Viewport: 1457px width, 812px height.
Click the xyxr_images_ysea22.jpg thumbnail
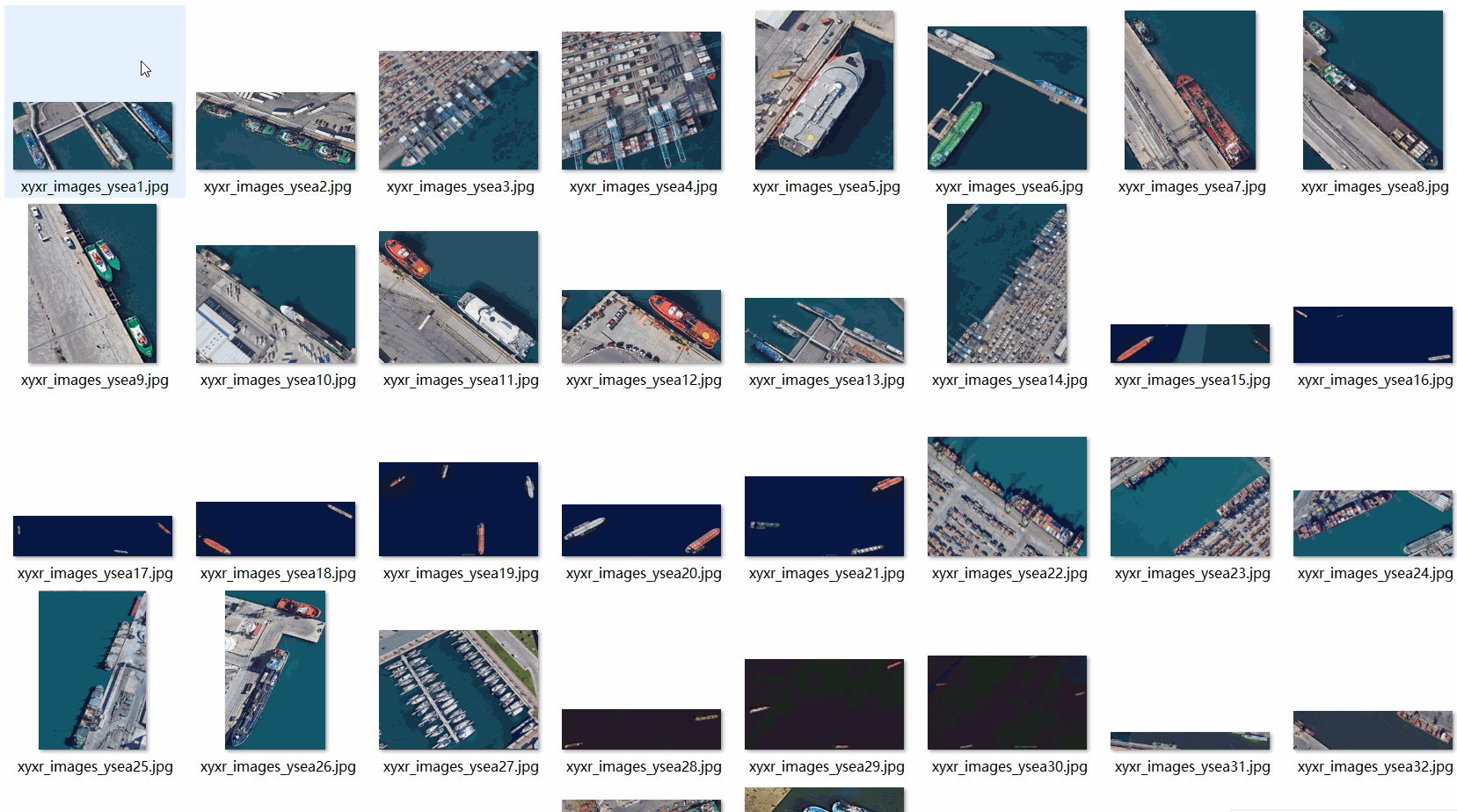click(x=1007, y=497)
